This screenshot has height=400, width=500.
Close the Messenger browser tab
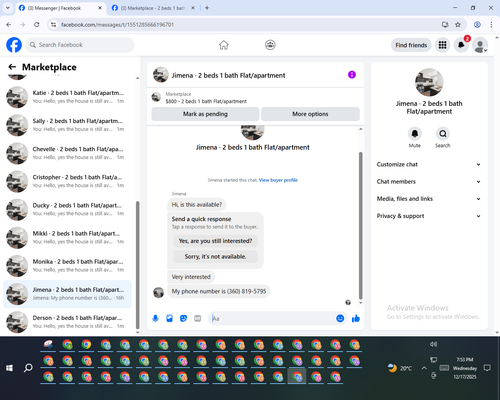coord(100,8)
